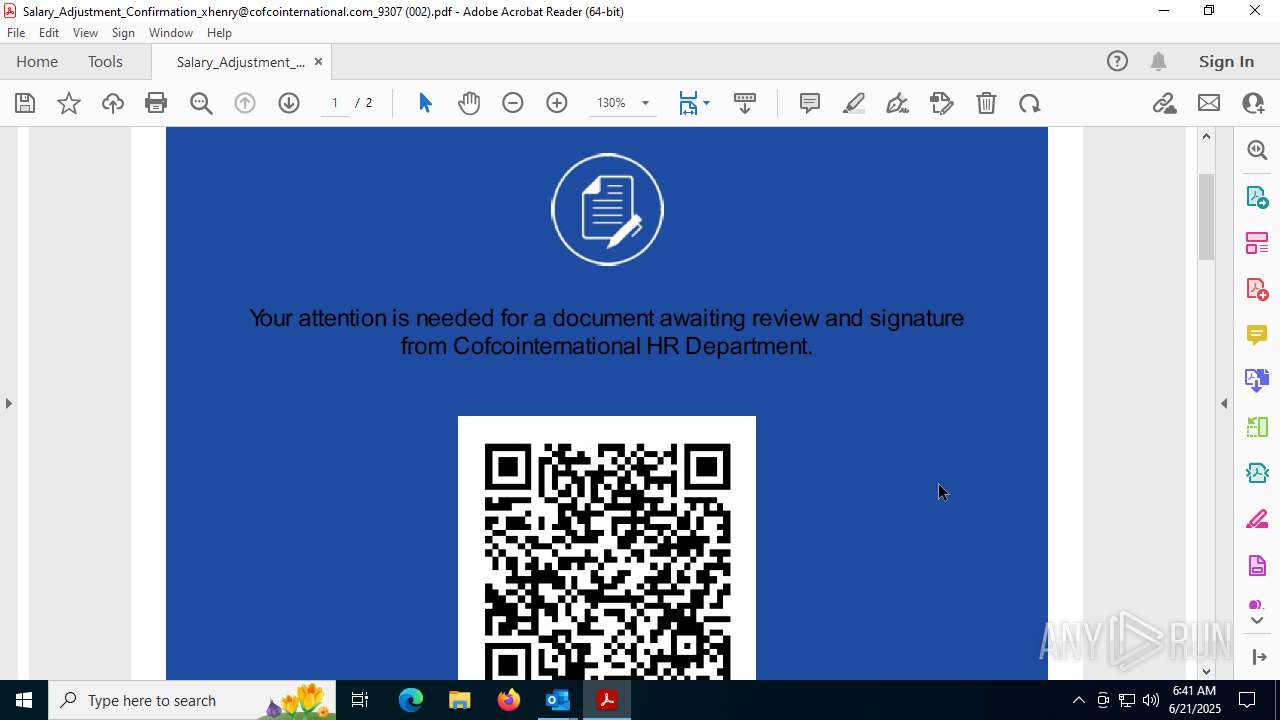Open the Fill & Sign tool in the right pane
Screen dimensions: 1280x720
click(1257, 520)
